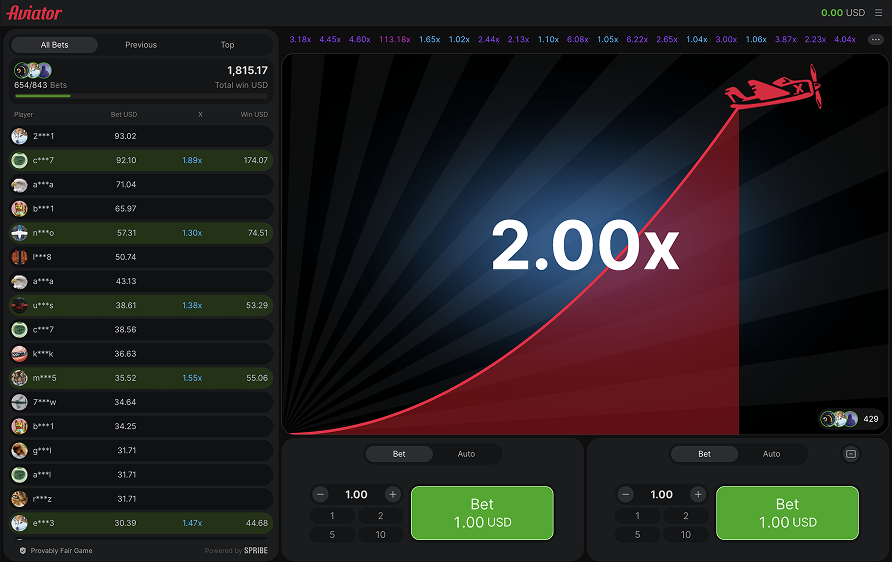Click the avatar of player n***o

(19, 233)
